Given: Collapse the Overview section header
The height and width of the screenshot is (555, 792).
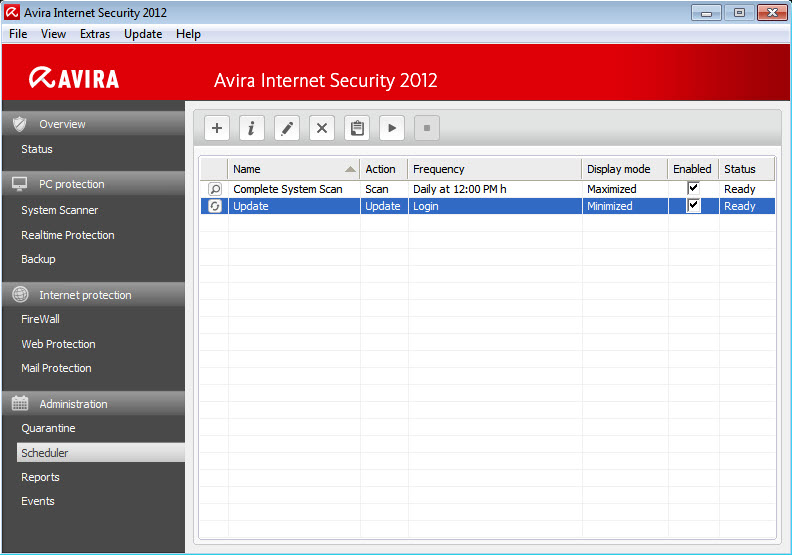Looking at the screenshot, I should coord(94,124).
